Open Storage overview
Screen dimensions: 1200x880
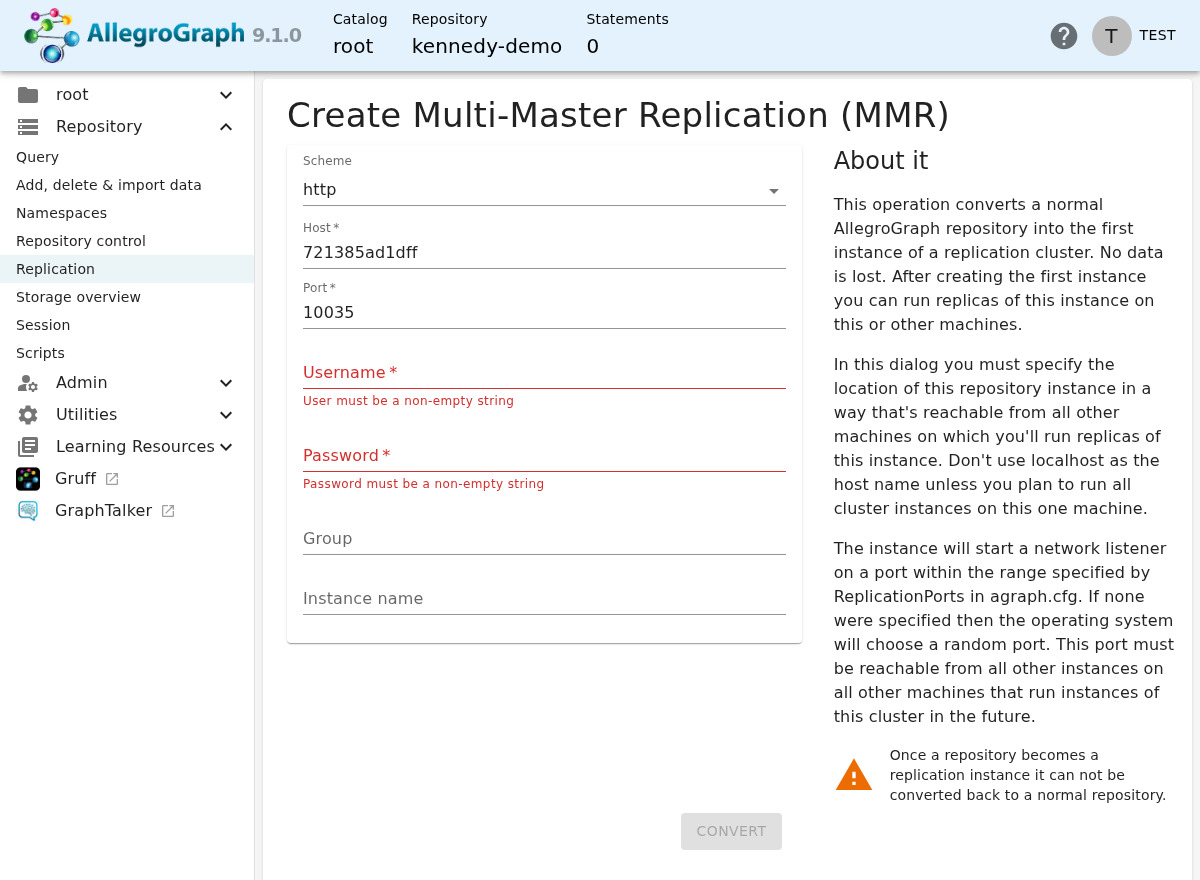(x=127, y=297)
